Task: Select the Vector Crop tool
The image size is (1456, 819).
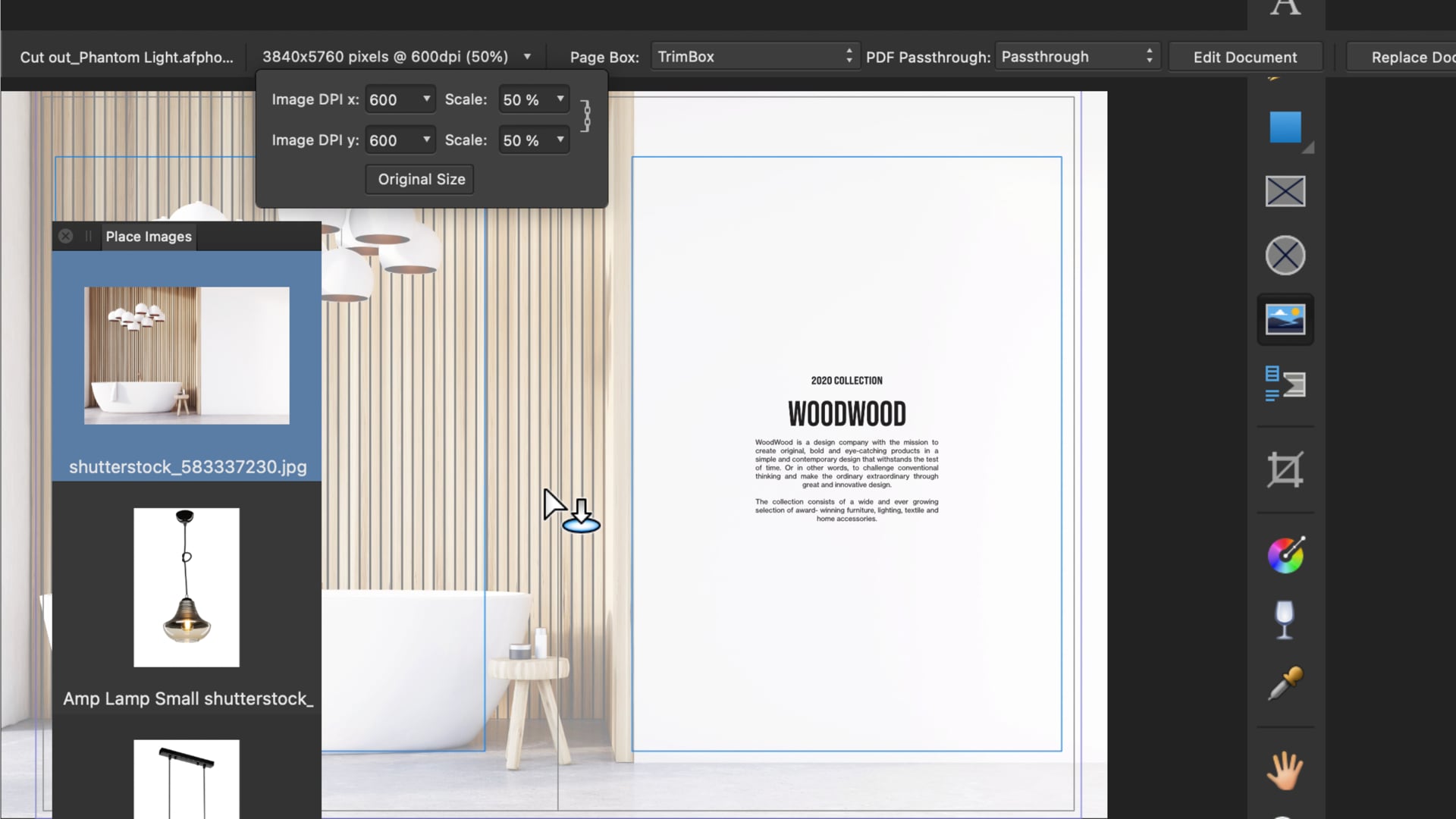Action: pyautogui.click(x=1285, y=469)
